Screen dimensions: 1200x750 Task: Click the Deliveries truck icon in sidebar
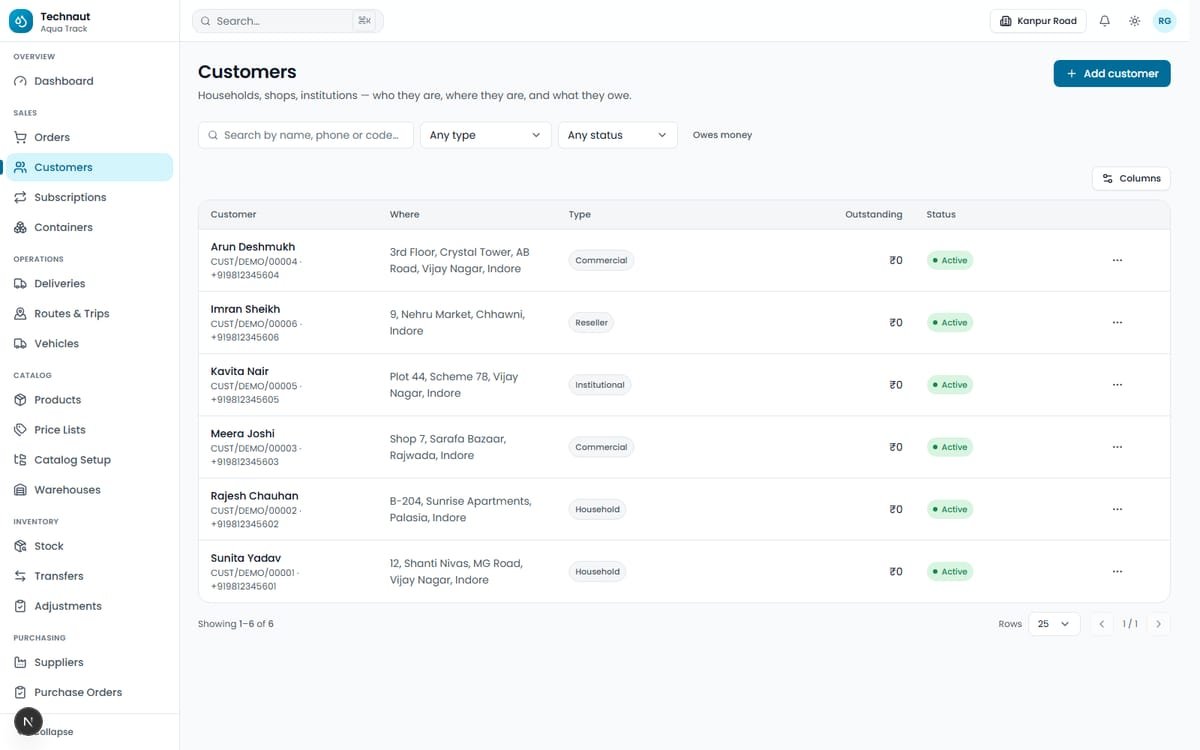pyautogui.click(x=20, y=283)
